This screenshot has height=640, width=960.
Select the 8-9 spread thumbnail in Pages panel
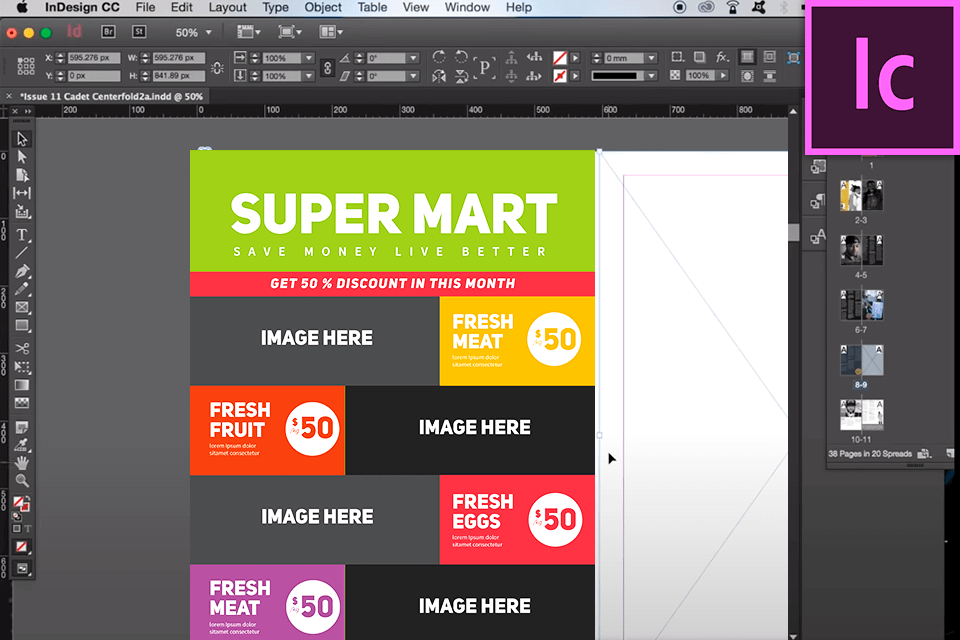[x=861, y=360]
